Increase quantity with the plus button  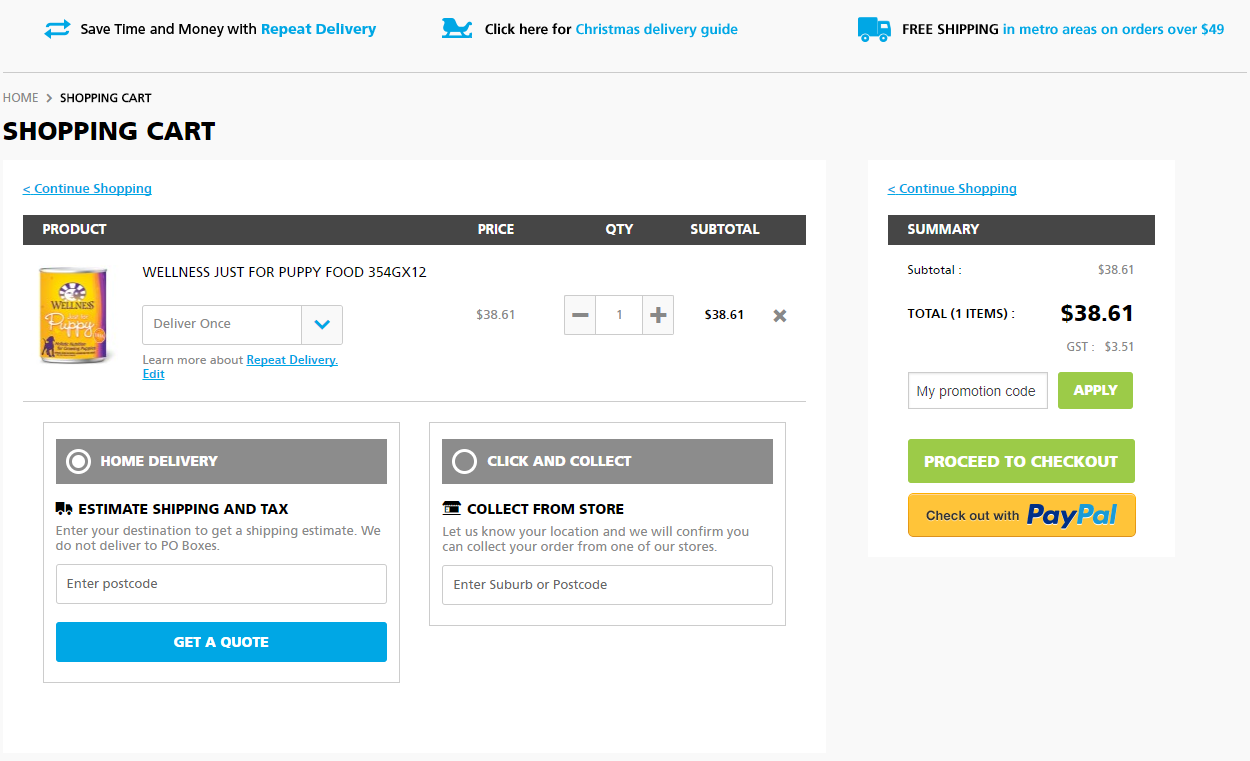tap(658, 315)
